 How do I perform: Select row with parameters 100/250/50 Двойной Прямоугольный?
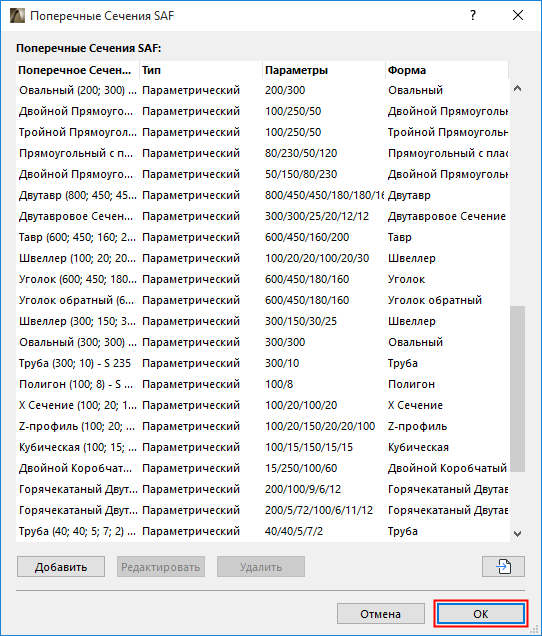pos(262,111)
